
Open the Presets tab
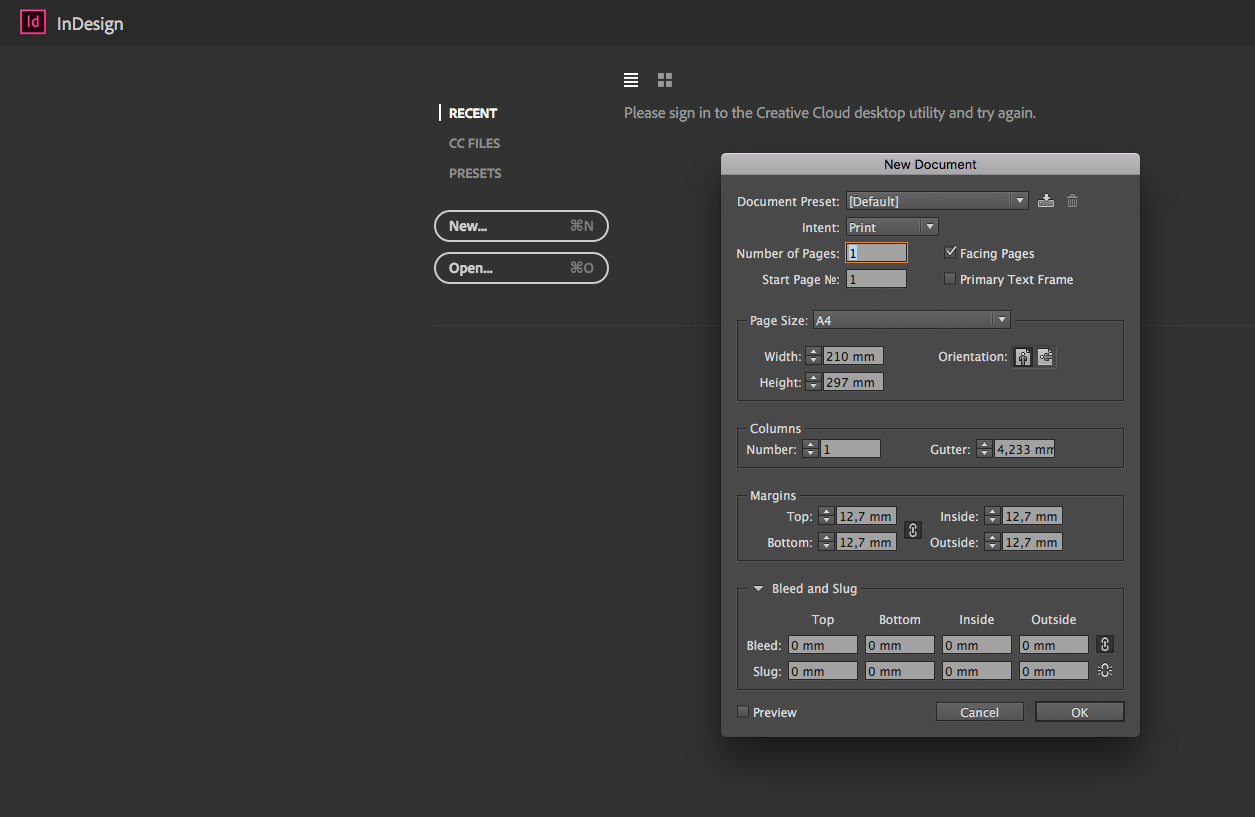(475, 173)
